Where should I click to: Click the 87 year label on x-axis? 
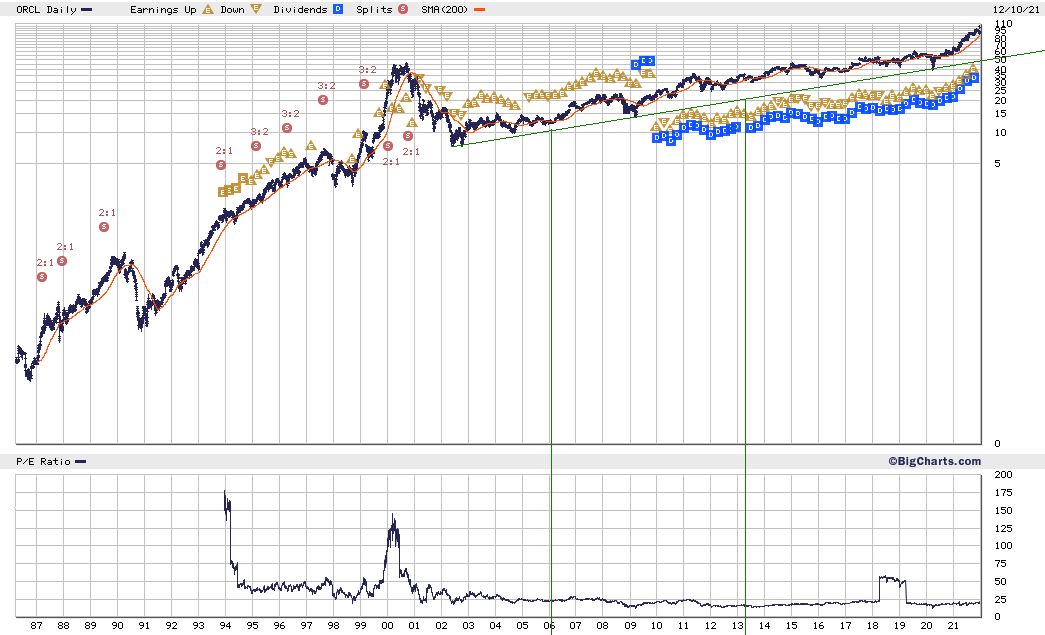[x=36, y=626]
